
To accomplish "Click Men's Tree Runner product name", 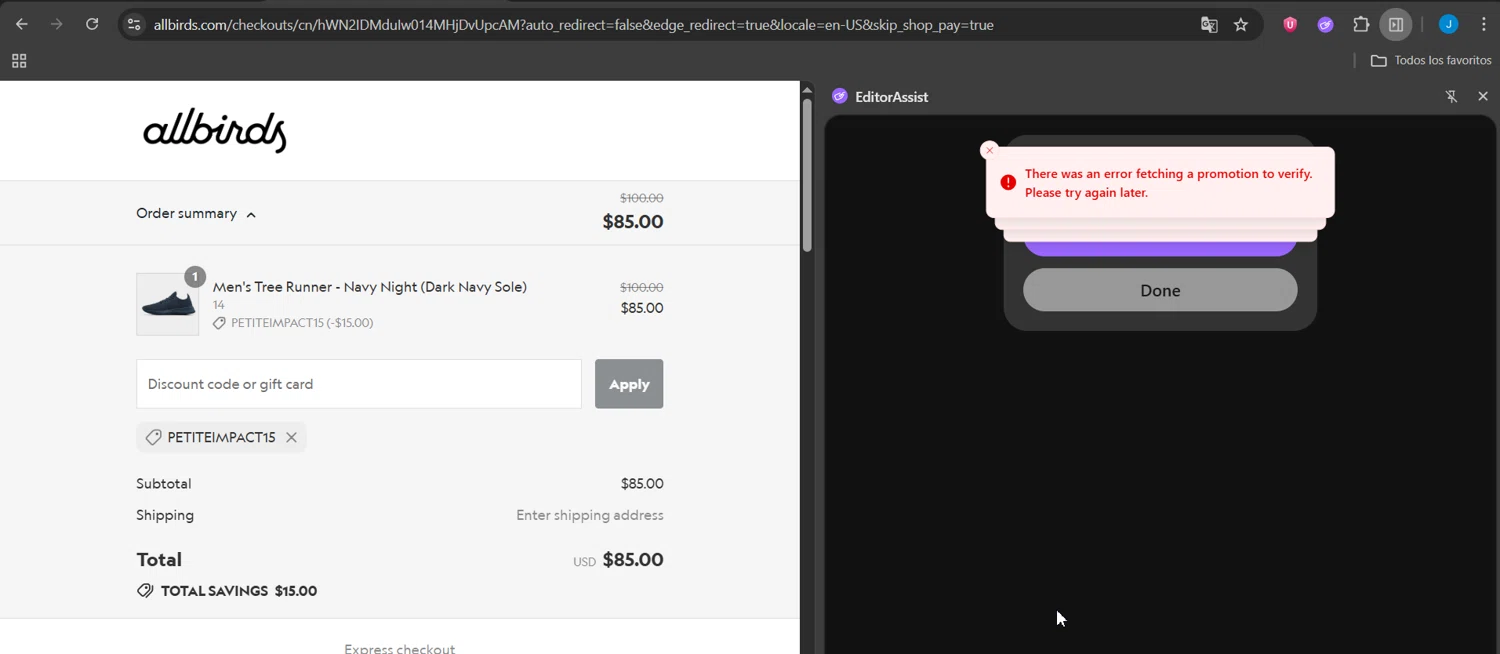I will [x=370, y=287].
